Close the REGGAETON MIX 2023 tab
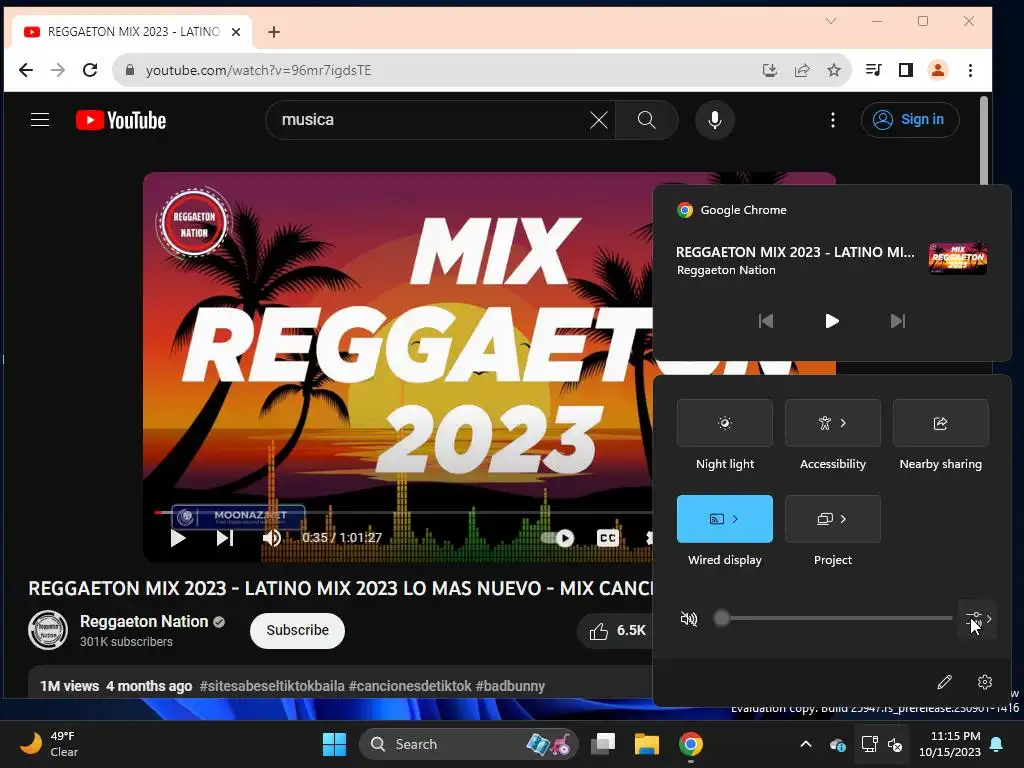Image resolution: width=1024 pixels, height=768 pixels. pyautogui.click(x=236, y=31)
